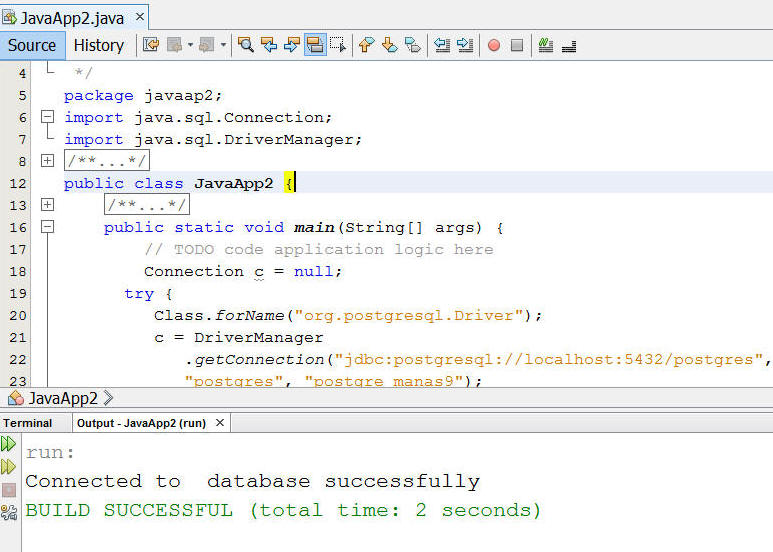Image resolution: width=773 pixels, height=552 pixels.
Task: Click the Last Edit toolbar icon
Action: (x=151, y=45)
